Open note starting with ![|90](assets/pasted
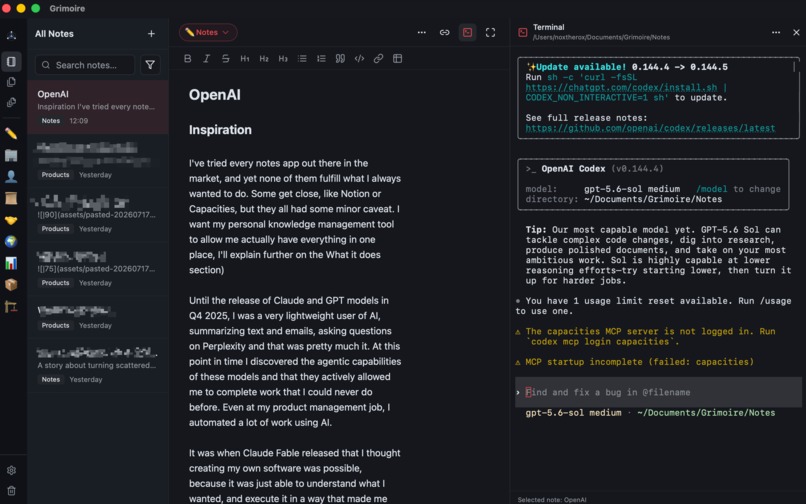Image resolution: width=806 pixels, height=504 pixels. [98, 215]
